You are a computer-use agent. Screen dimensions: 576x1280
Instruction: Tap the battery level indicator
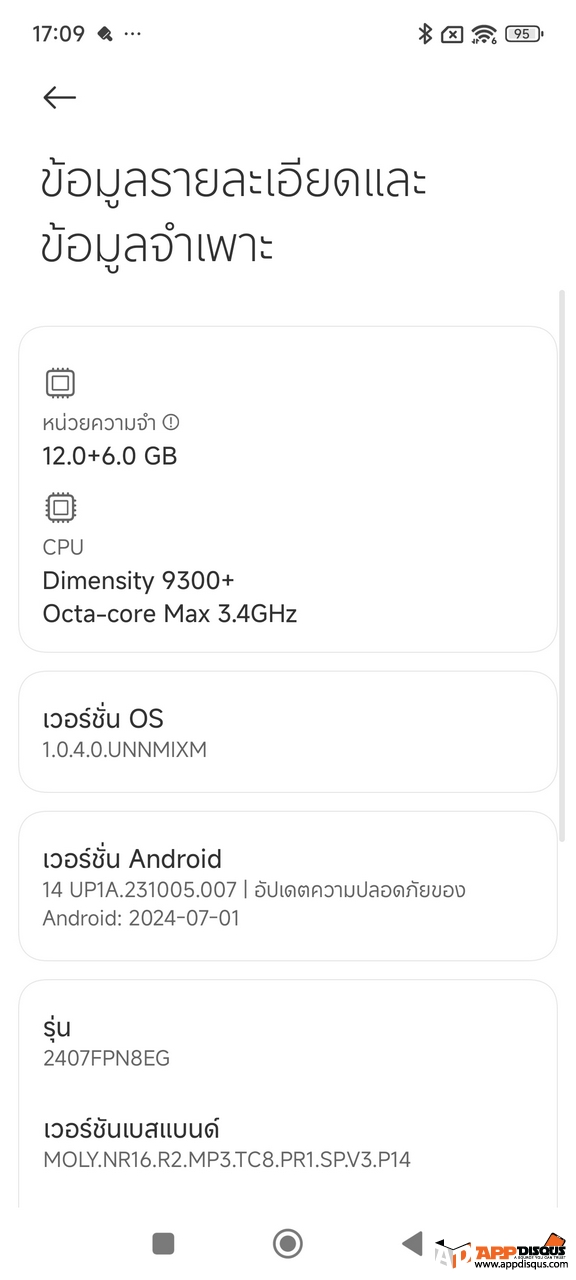point(524,34)
